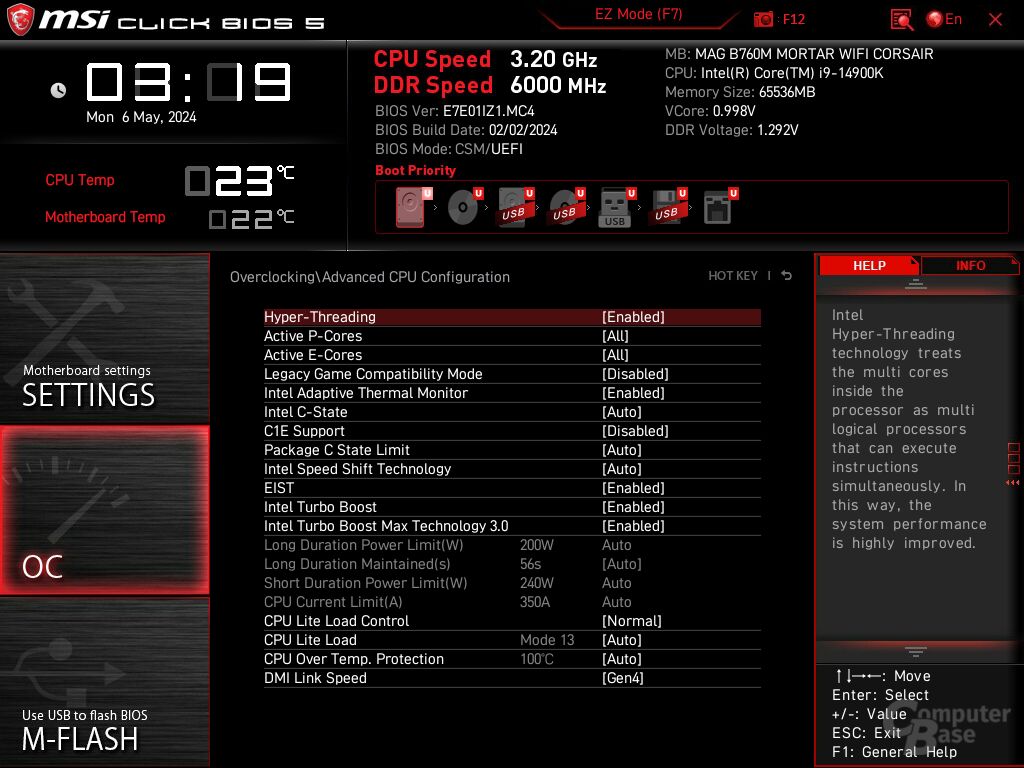This screenshot has width=1024, height=768.
Task: Click the DDR Voltage 1.292V reading
Action: click(731, 130)
